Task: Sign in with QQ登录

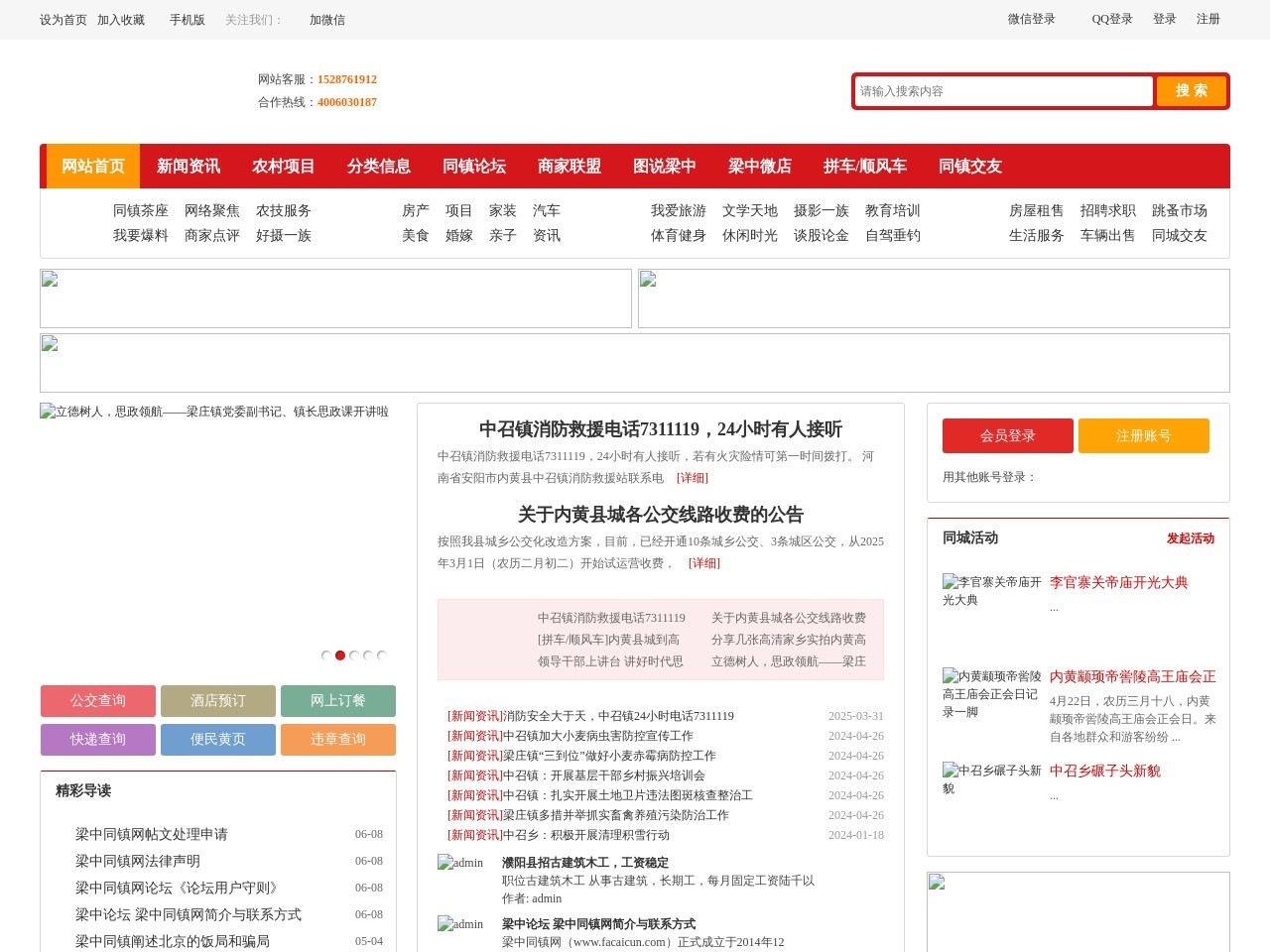Action: (1111, 19)
